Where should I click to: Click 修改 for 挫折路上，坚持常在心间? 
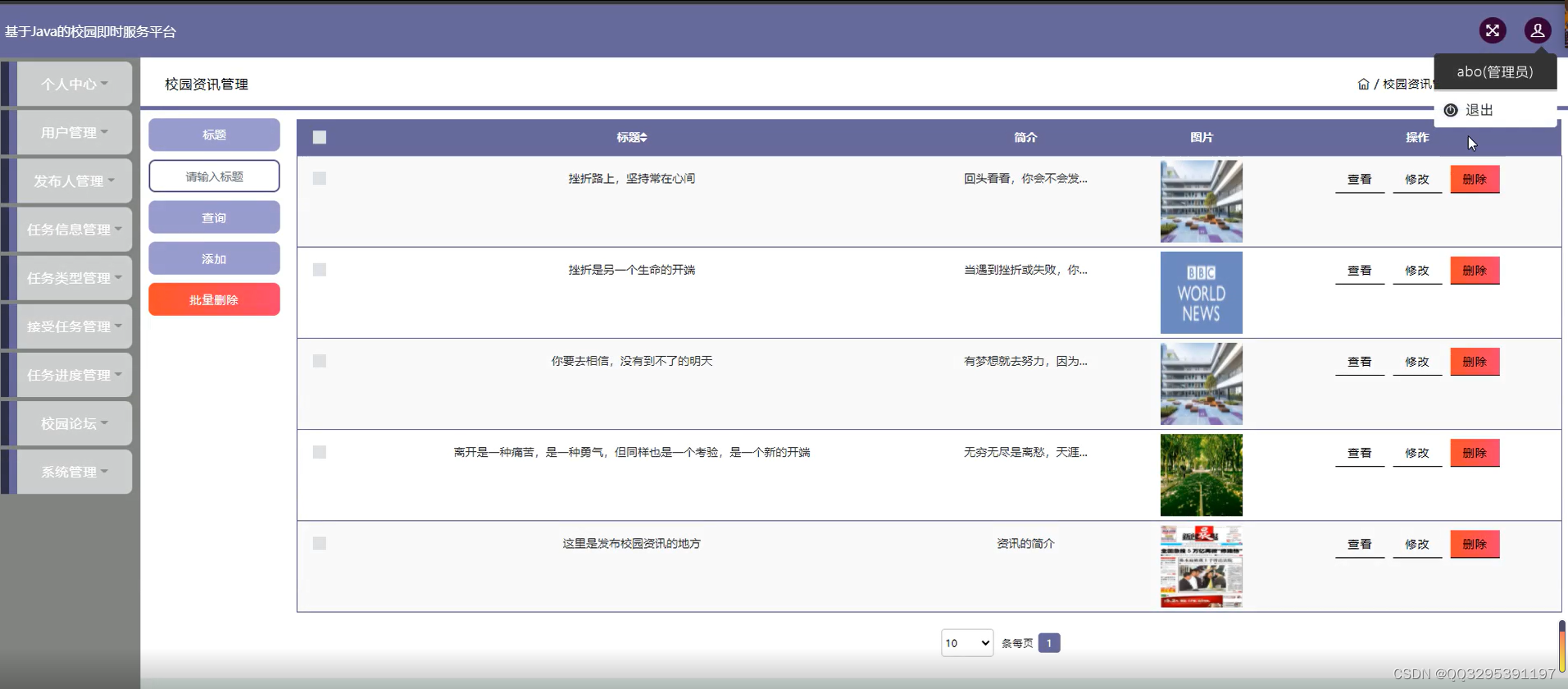pos(1417,179)
